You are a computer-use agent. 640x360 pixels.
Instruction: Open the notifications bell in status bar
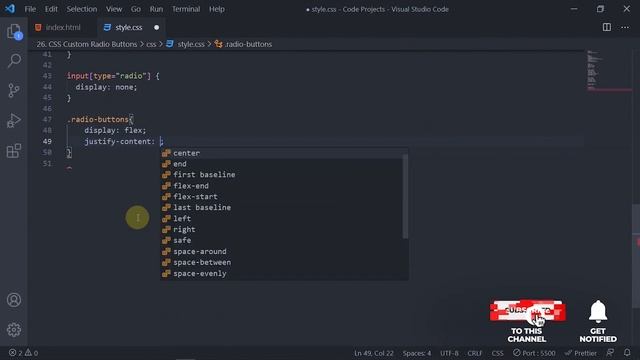tap(627, 352)
